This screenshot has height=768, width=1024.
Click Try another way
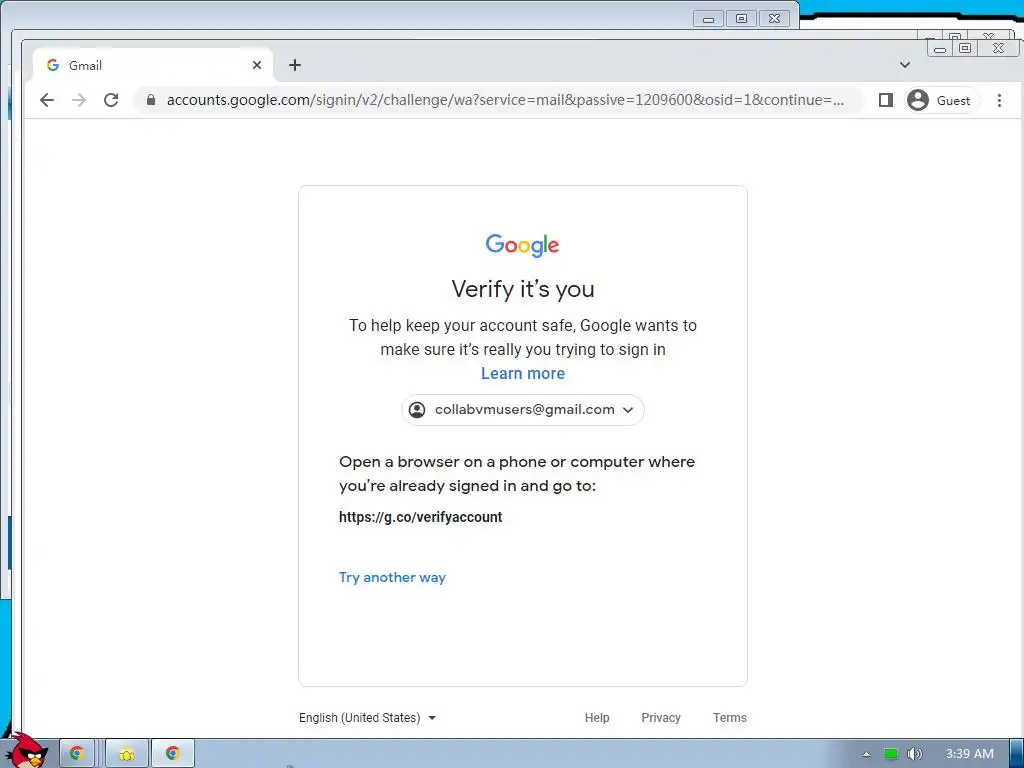tap(392, 577)
